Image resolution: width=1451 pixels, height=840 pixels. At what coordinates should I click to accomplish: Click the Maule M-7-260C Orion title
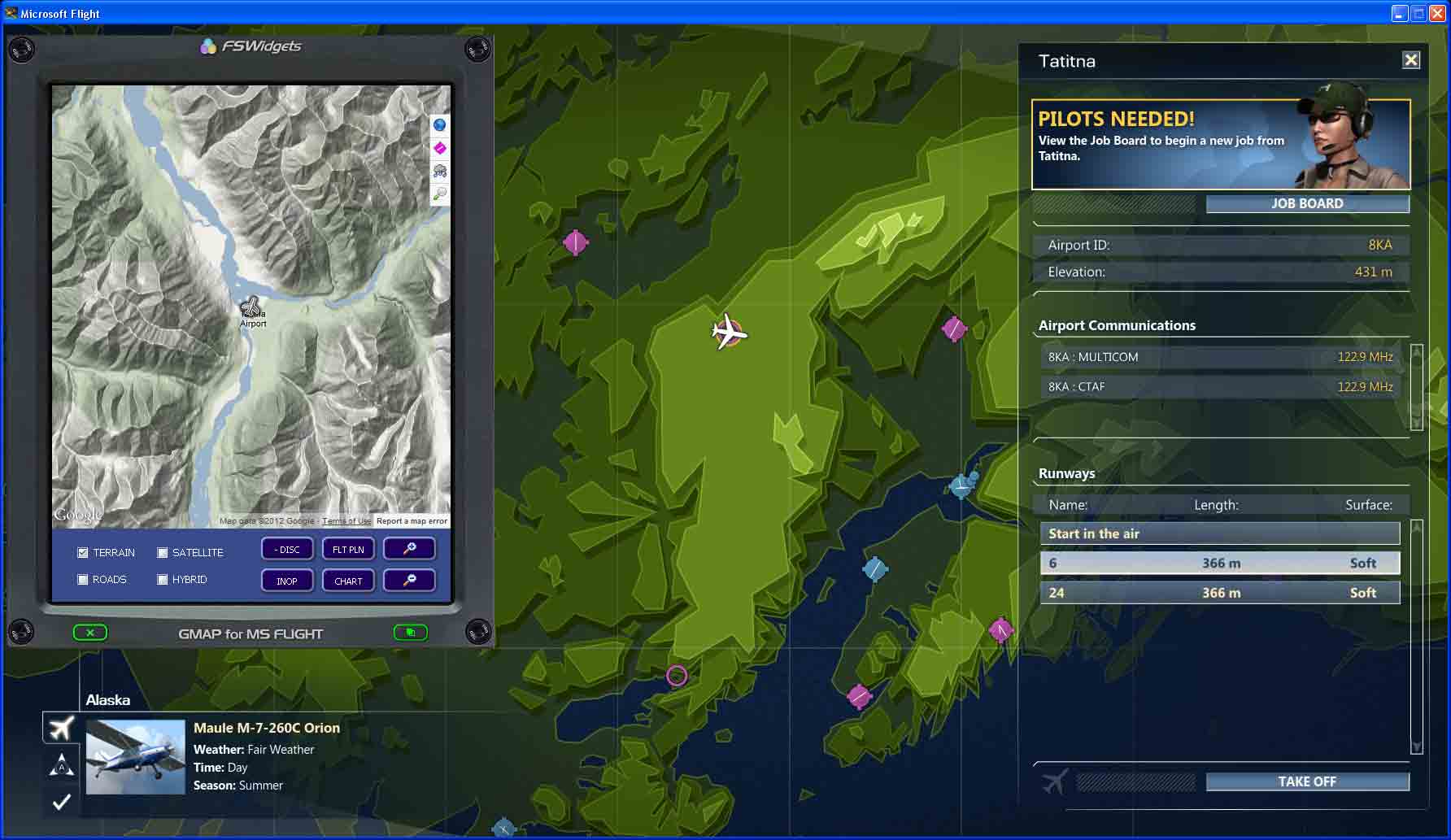point(267,728)
